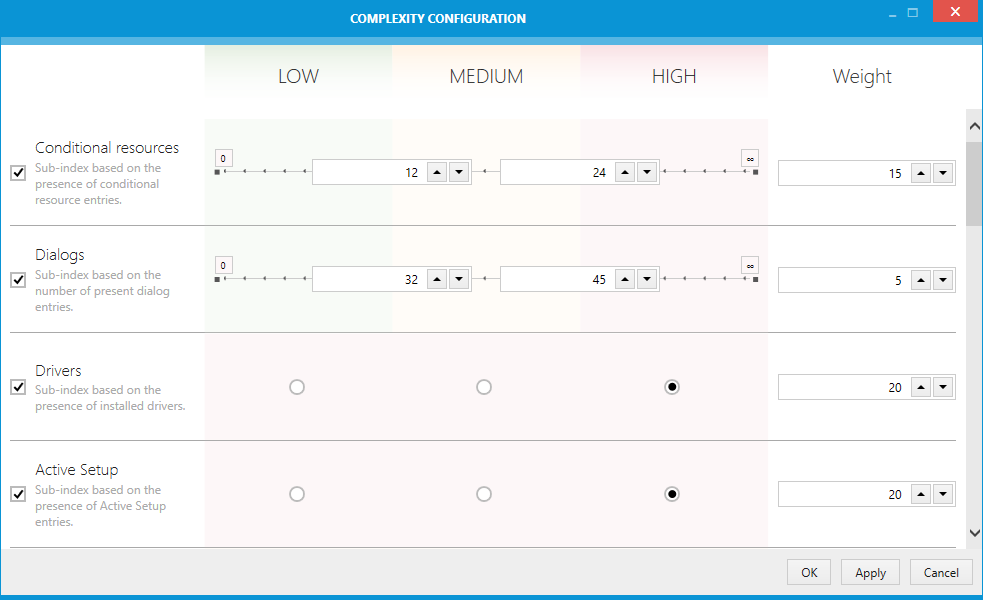
Task: Increase Conditional resources low threshold with up arrow
Action: (437, 172)
